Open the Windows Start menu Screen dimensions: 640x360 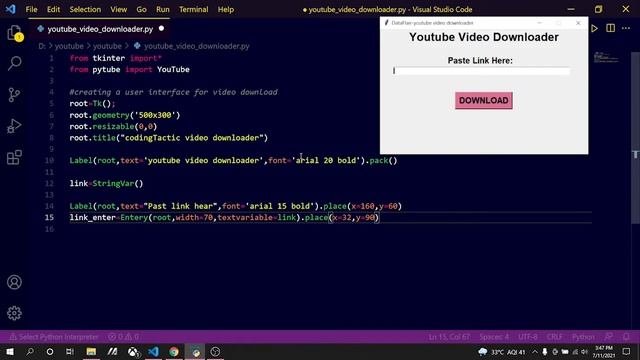click(10, 351)
